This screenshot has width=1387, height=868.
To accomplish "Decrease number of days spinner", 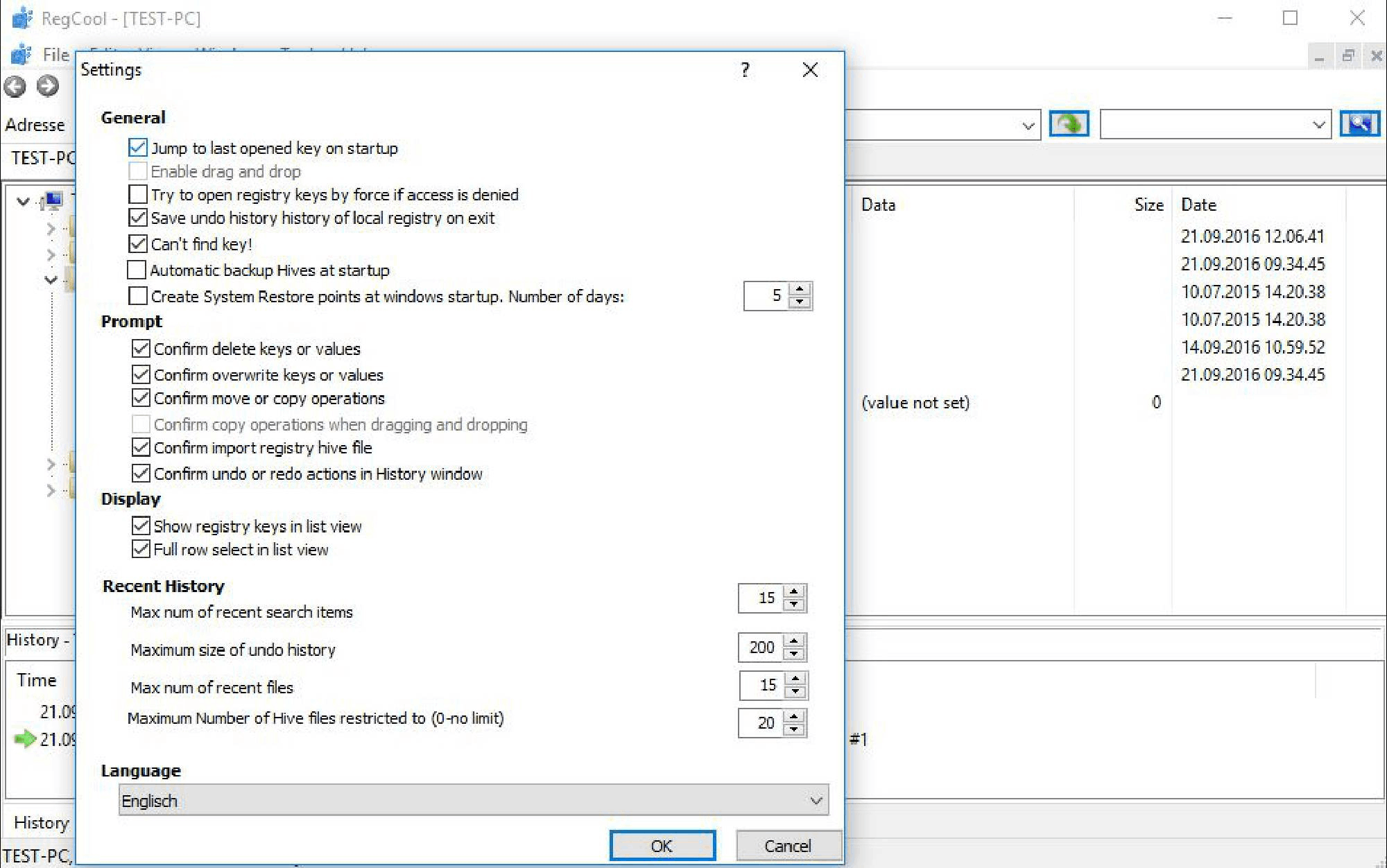I will pyautogui.click(x=800, y=302).
